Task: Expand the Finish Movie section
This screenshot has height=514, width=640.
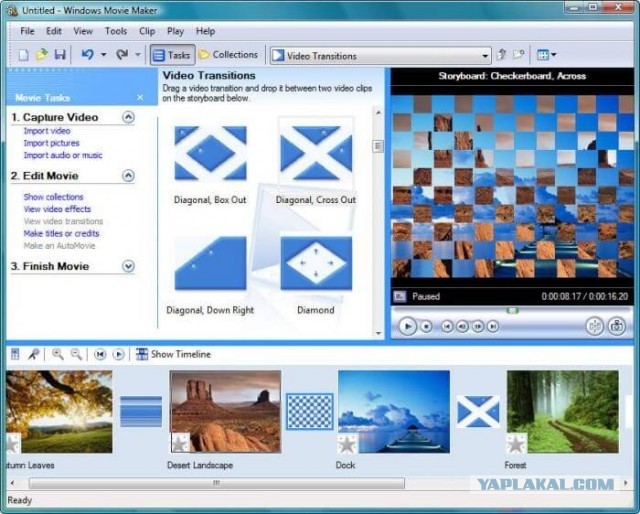Action: coord(128,266)
